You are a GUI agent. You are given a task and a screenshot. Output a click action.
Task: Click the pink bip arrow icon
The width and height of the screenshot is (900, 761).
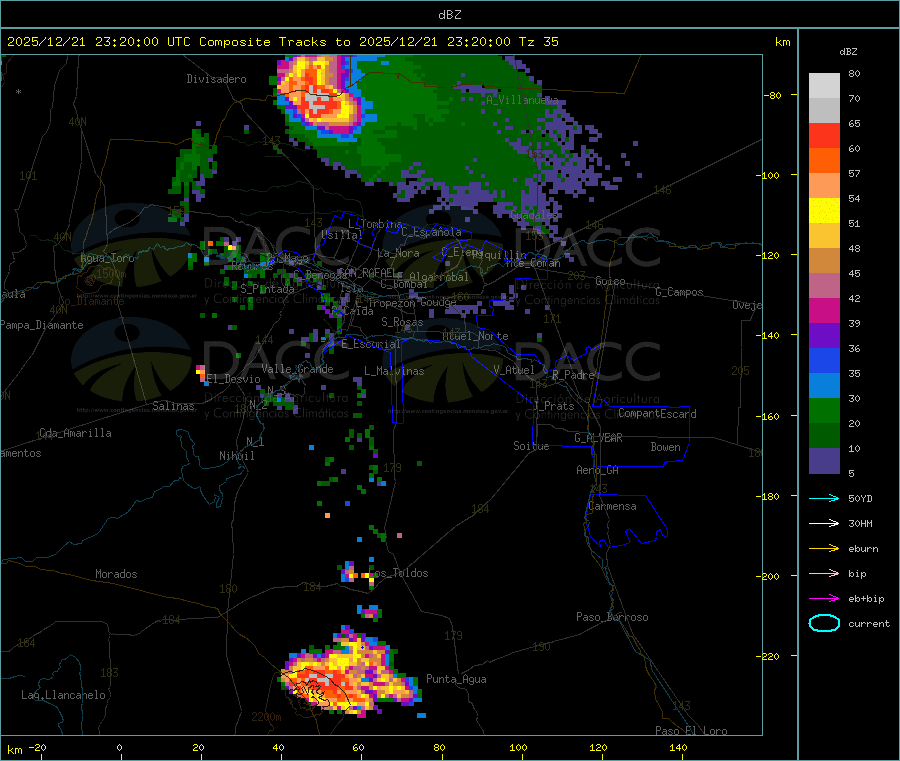point(824,573)
